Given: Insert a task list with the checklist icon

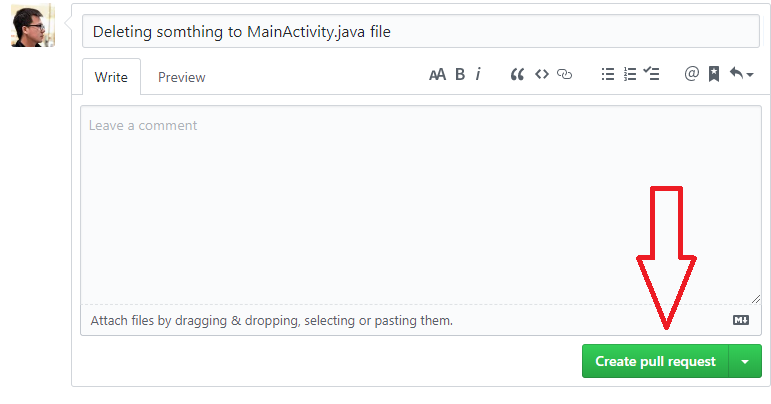Looking at the screenshot, I should point(652,74).
